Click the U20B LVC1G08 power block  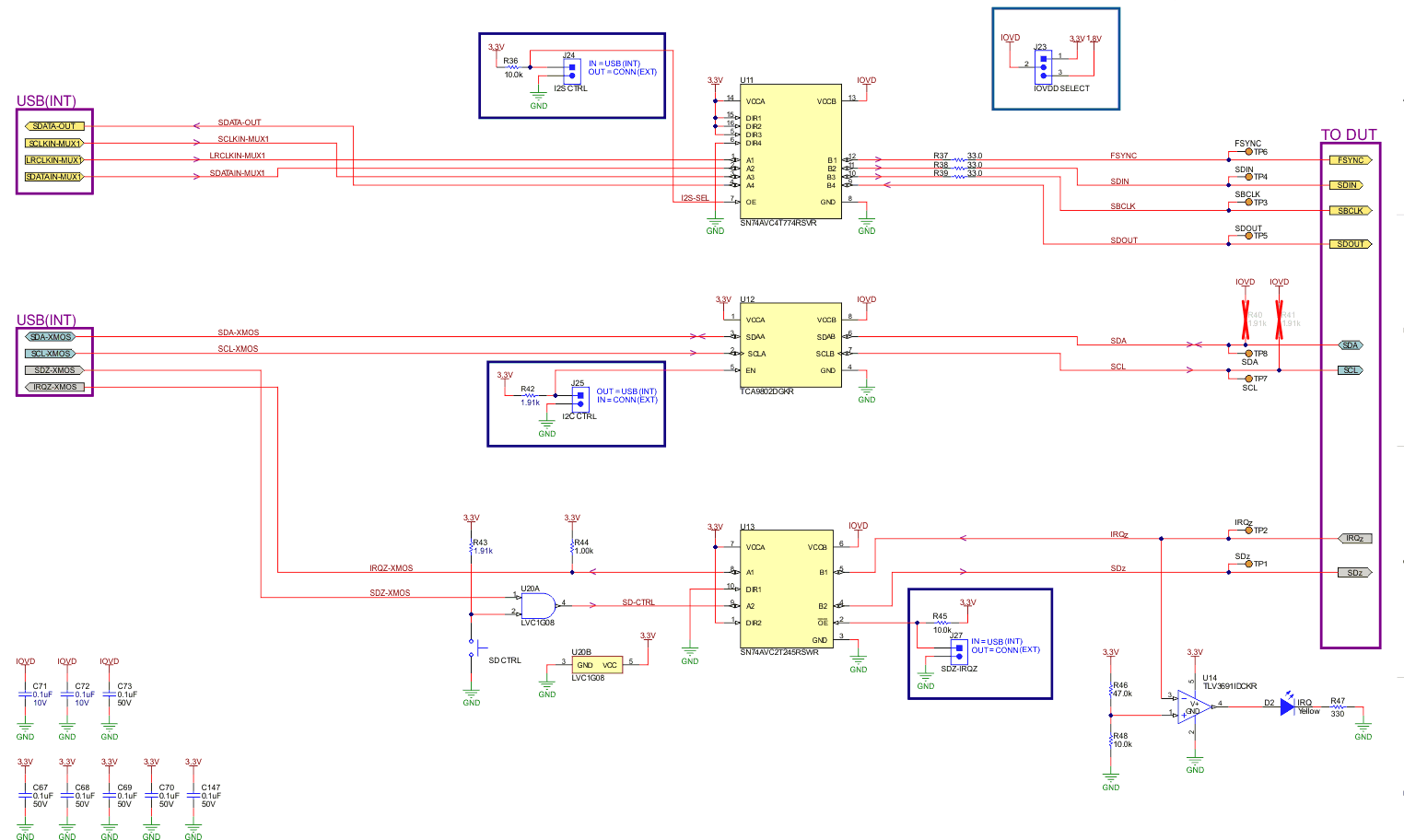point(596,665)
